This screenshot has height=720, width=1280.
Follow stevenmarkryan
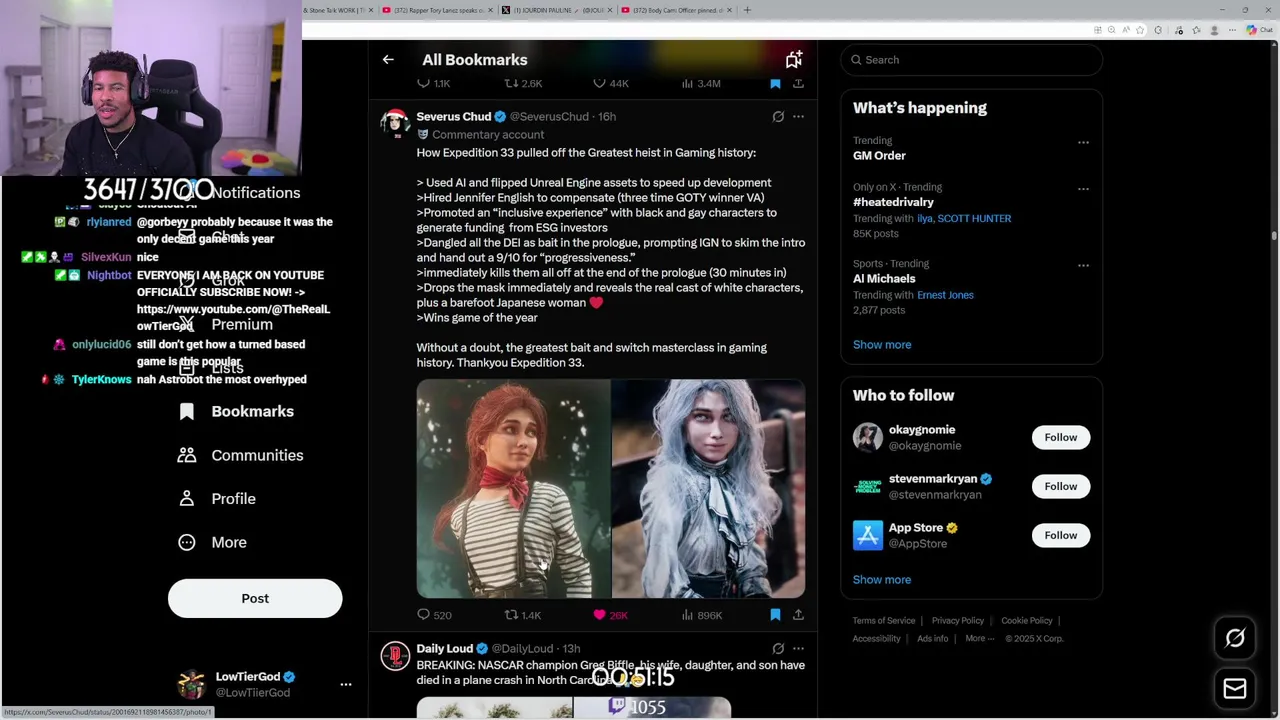click(1061, 487)
